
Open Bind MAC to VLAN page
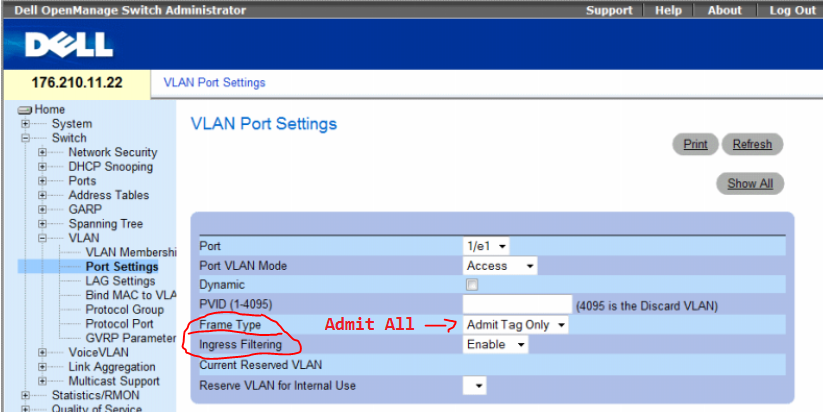coord(130,295)
